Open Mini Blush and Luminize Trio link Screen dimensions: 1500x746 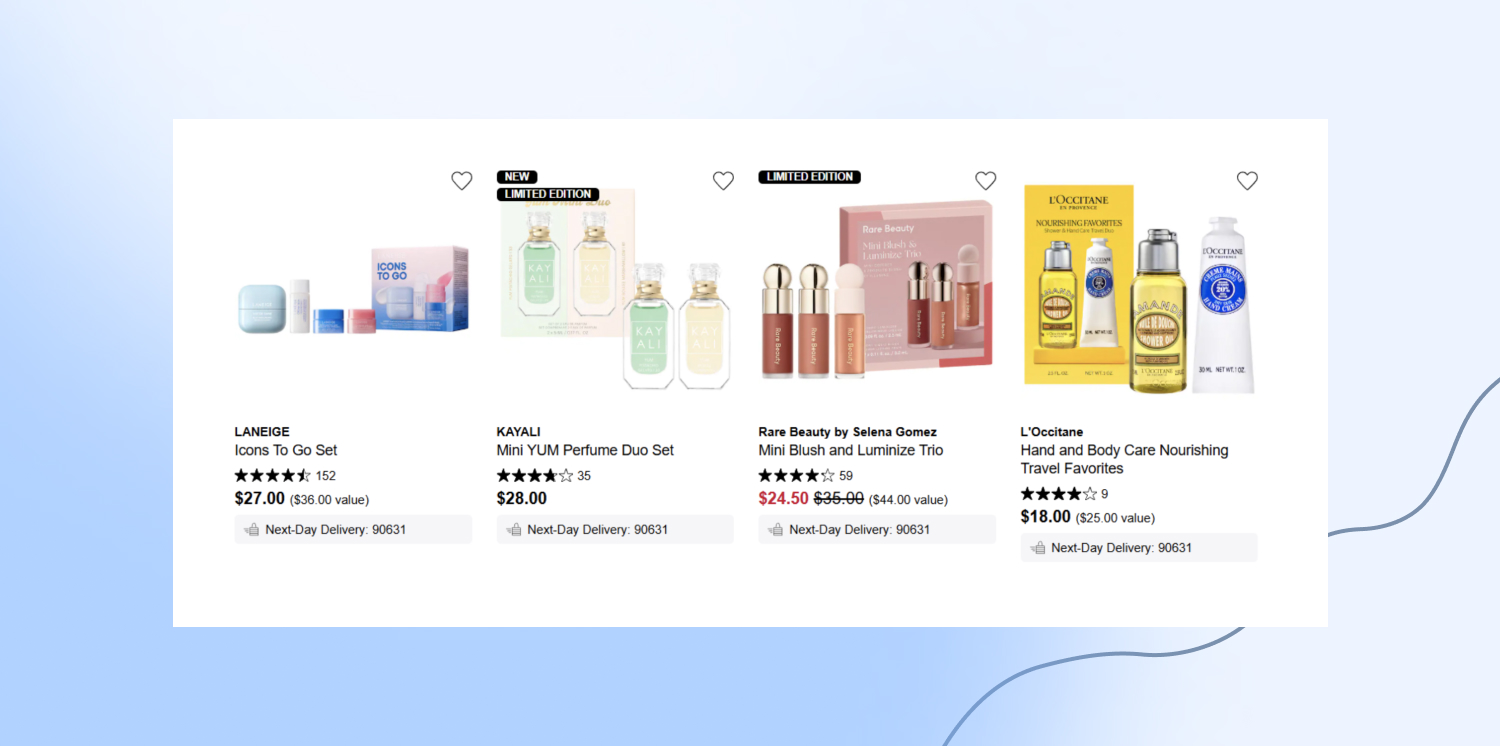(x=851, y=450)
